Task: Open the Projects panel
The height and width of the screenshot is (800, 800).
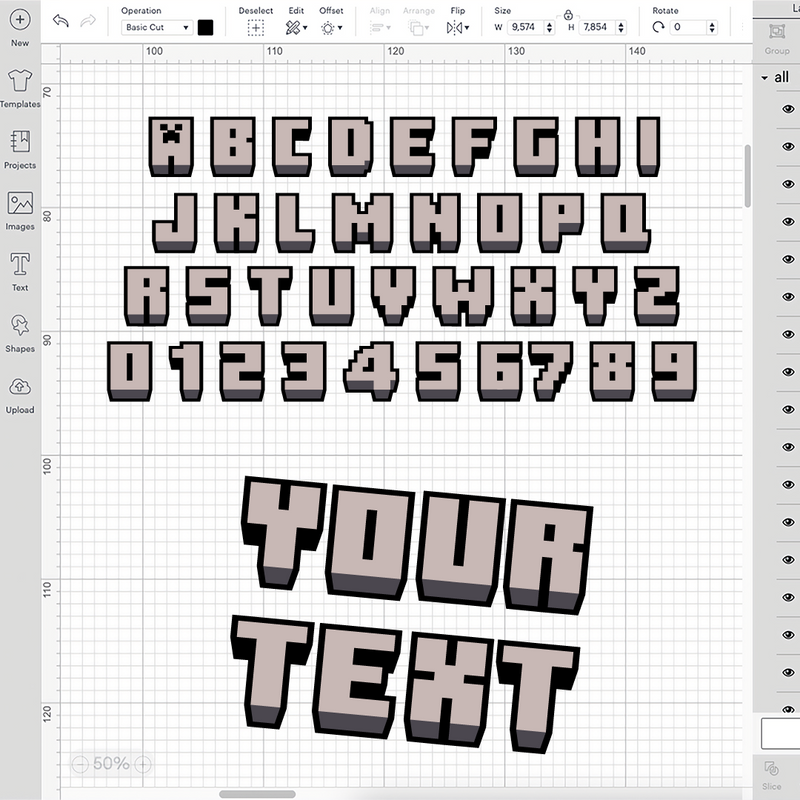Action: tap(22, 145)
